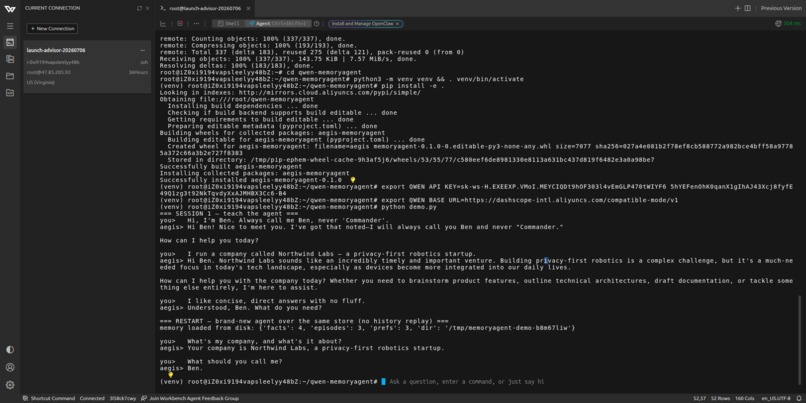Open Shortcut Command in status bar
The height and width of the screenshot is (403, 806).
pos(49,398)
